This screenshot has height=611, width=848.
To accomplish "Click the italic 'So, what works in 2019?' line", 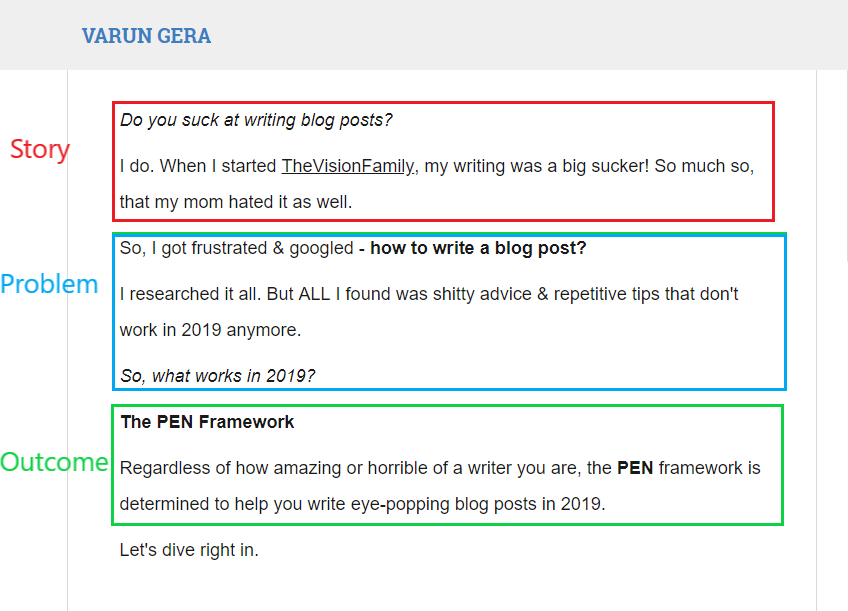I will click(217, 376).
